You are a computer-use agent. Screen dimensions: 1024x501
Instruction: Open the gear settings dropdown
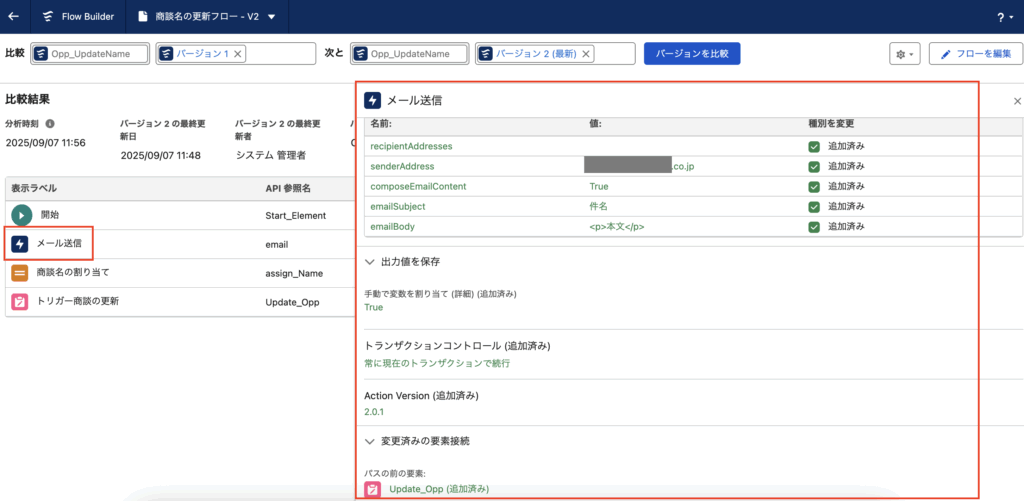[x=904, y=54]
